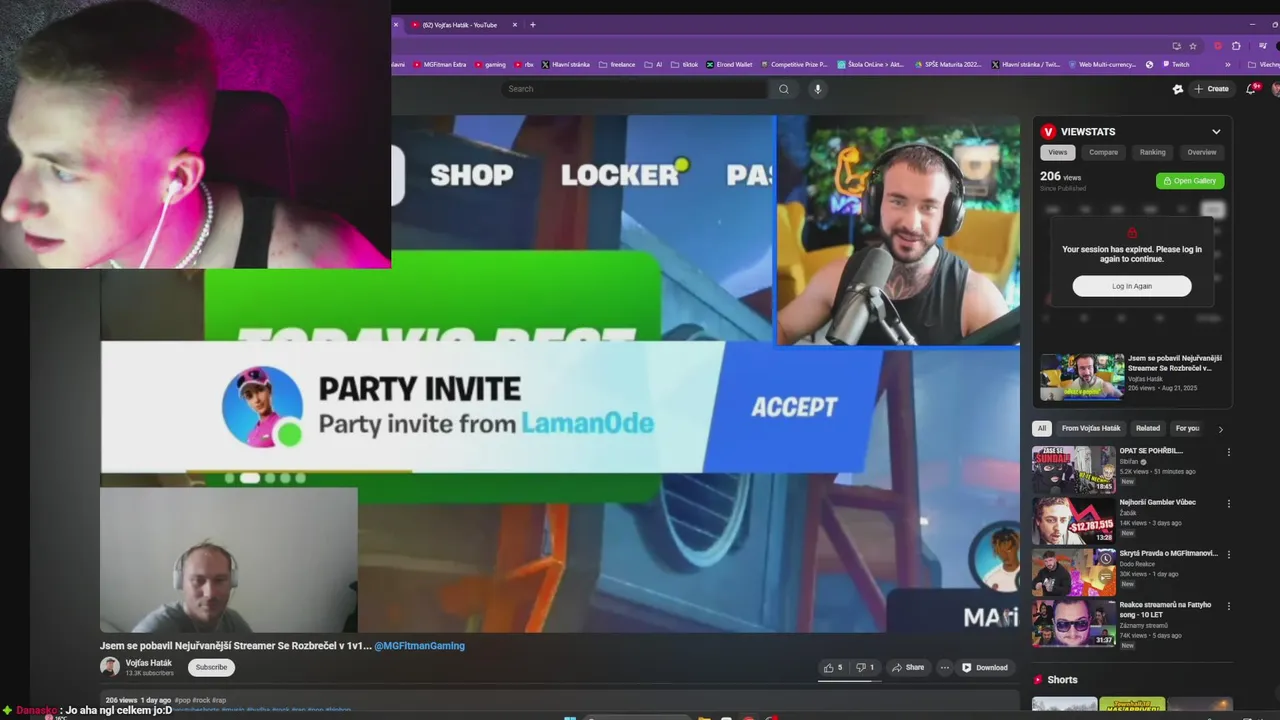The width and height of the screenshot is (1280, 720).
Task: Open OPAT SE POHŘBIL video thumbnail
Action: (x=1074, y=470)
